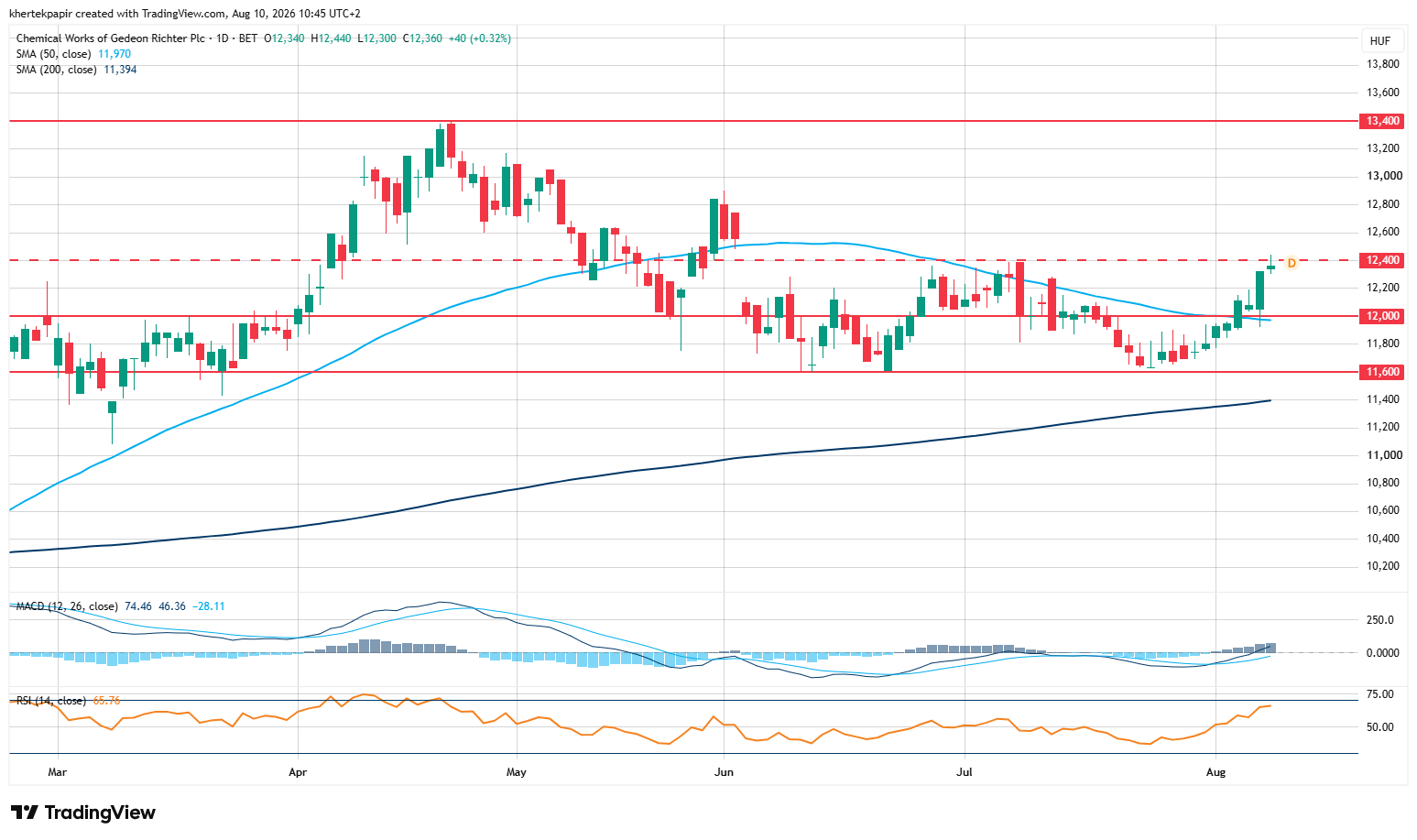Viewport: 1417px width, 840px height.
Task: Click the Aug label on the time axis
Action: [x=1215, y=772]
